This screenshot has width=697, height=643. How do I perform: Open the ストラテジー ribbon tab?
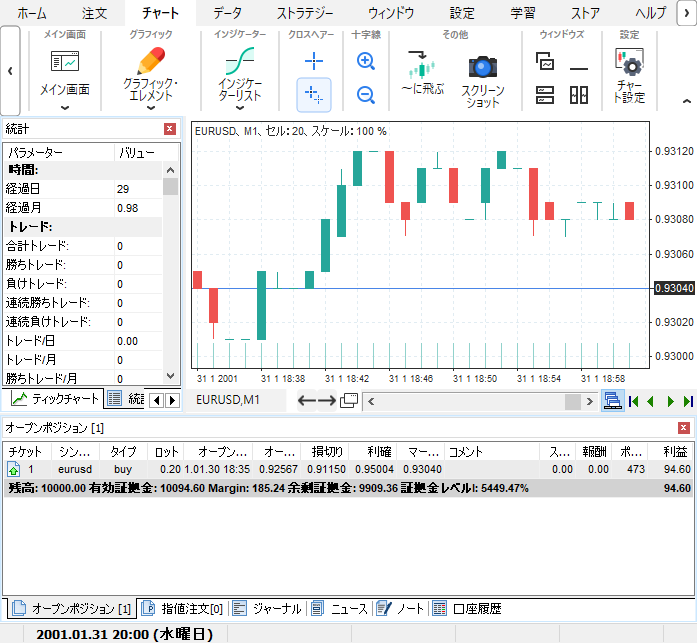pos(305,13)
